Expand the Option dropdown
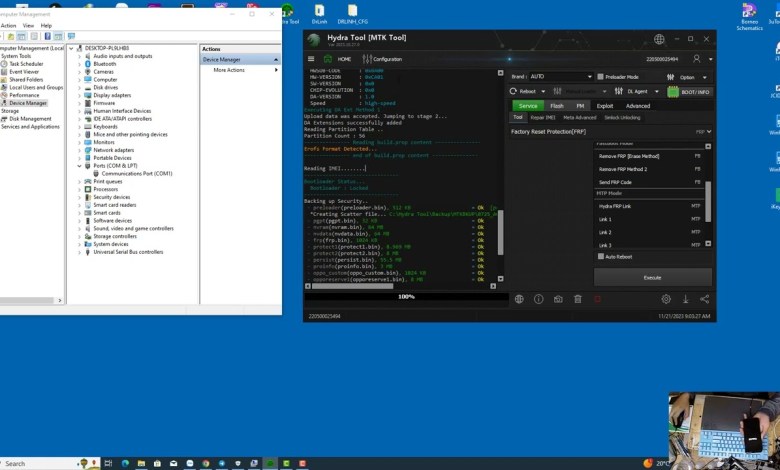Screen dimensions: 780x470 pyautogui.click(x=690, y=76)
